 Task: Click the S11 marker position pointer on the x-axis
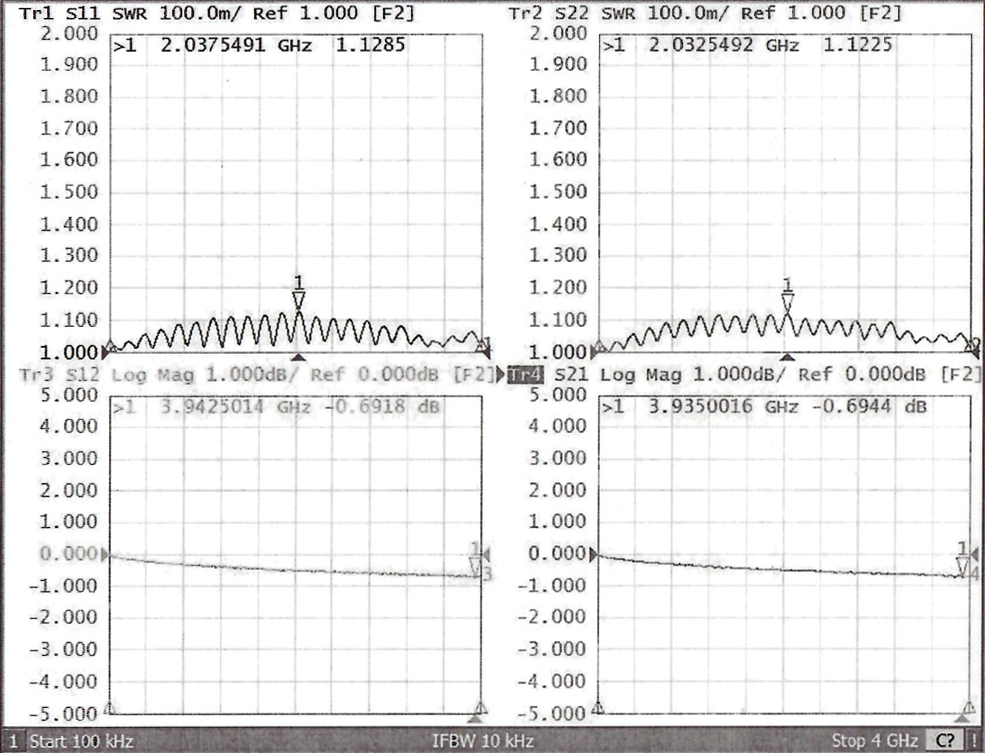pos(297,357)
